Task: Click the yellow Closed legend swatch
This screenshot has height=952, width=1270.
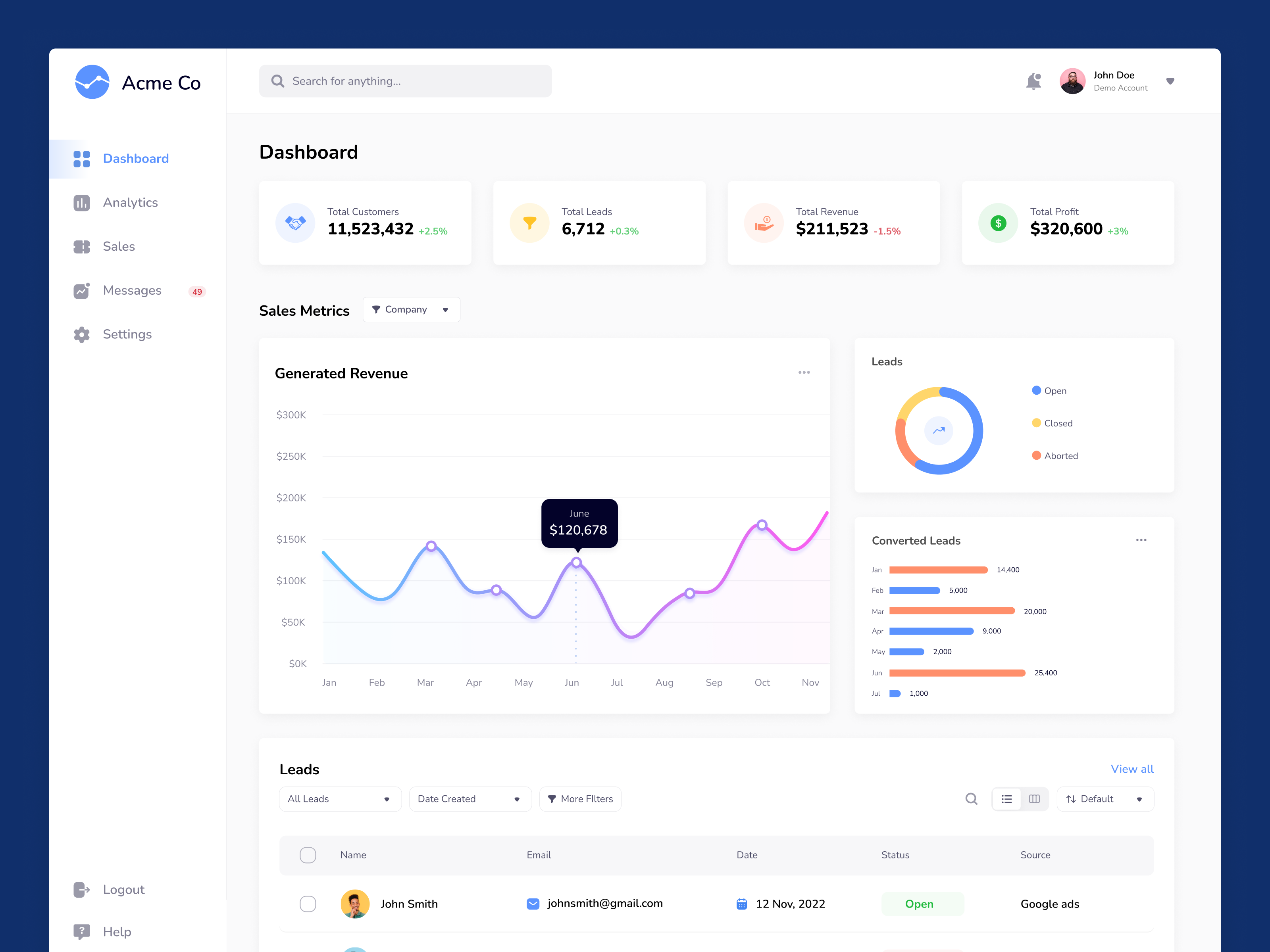Action: point(1036,423)
